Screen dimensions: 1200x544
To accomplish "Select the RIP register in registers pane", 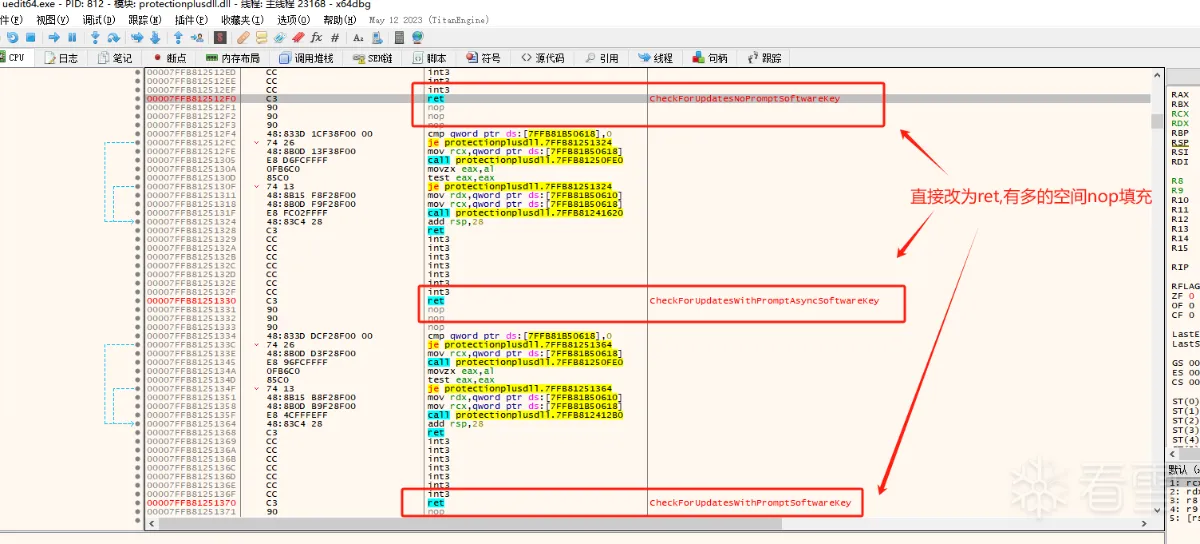I will [x=1180, y=267].
